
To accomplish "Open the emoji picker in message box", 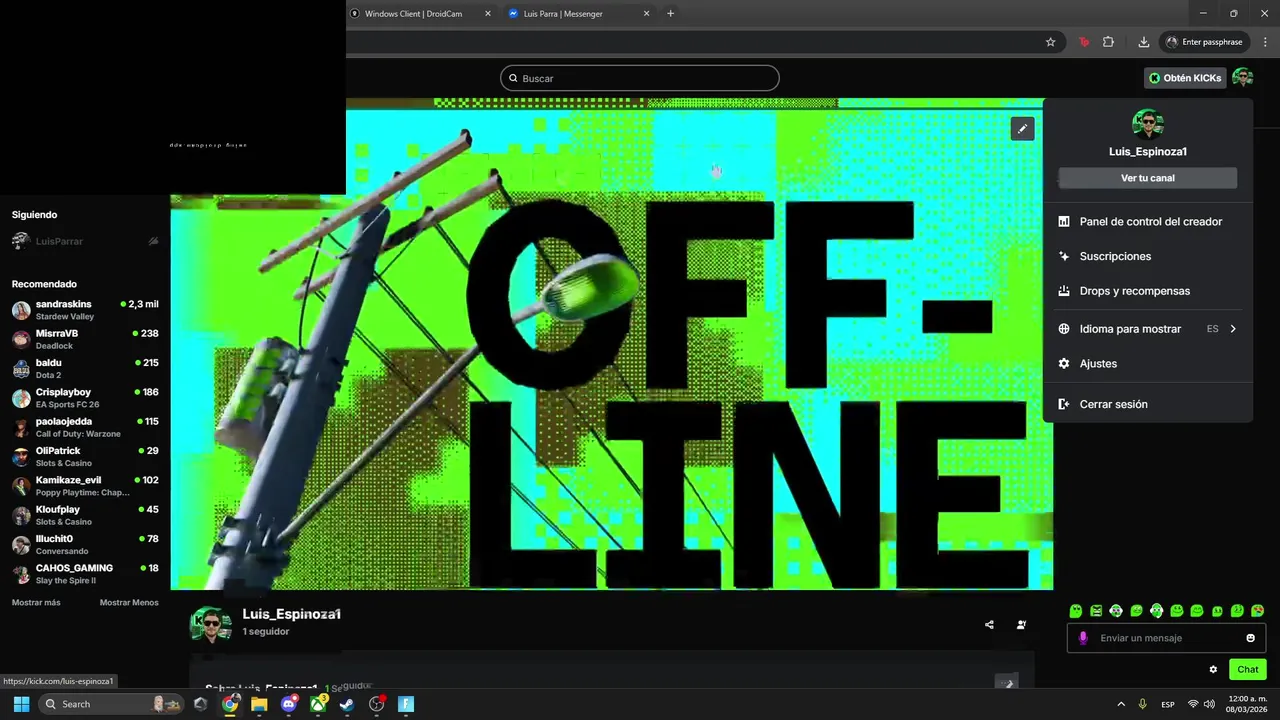I will tap(1250, 638).
